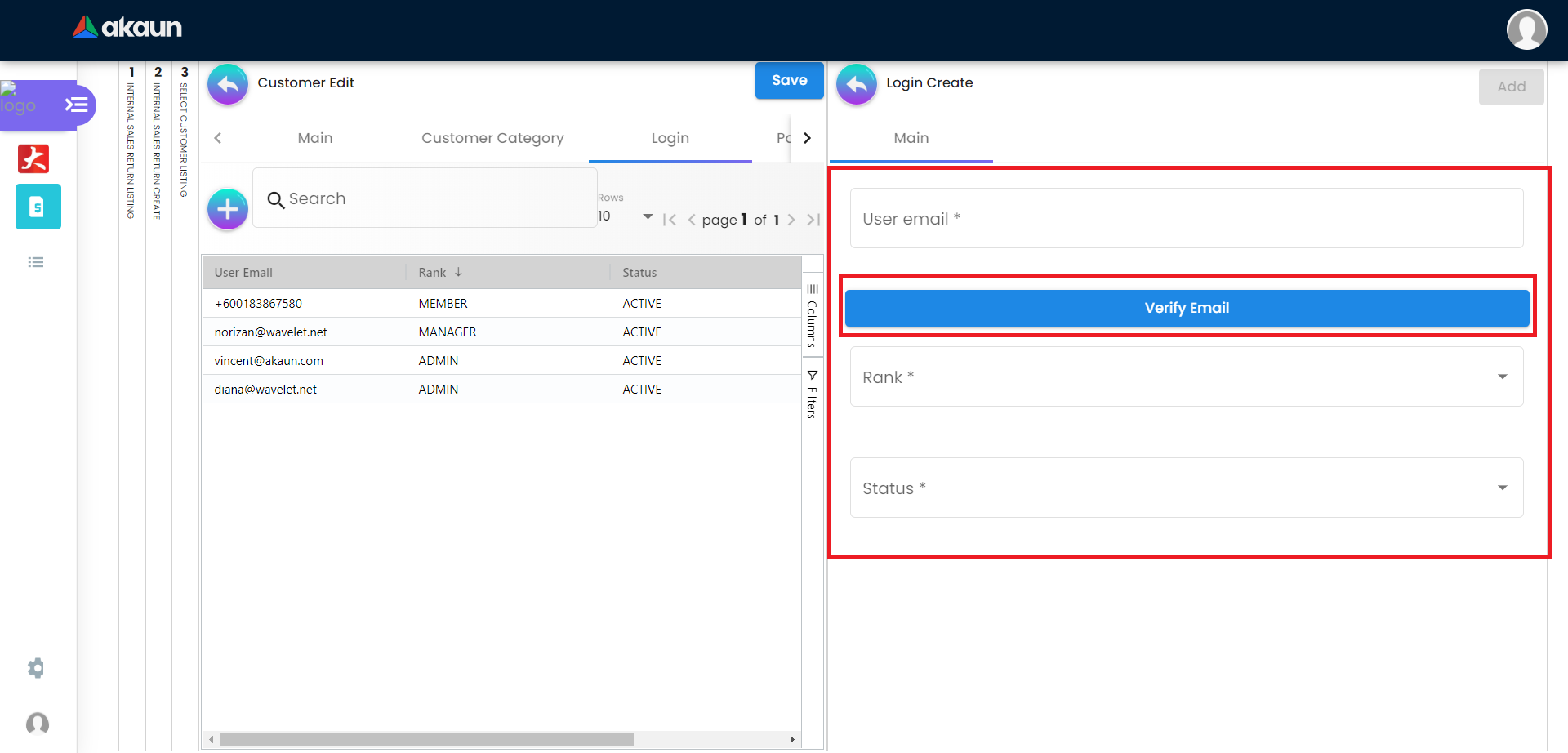Open settings gear in left sidebar
Screen dimensions: 1568x753
[x=36, y=668]
